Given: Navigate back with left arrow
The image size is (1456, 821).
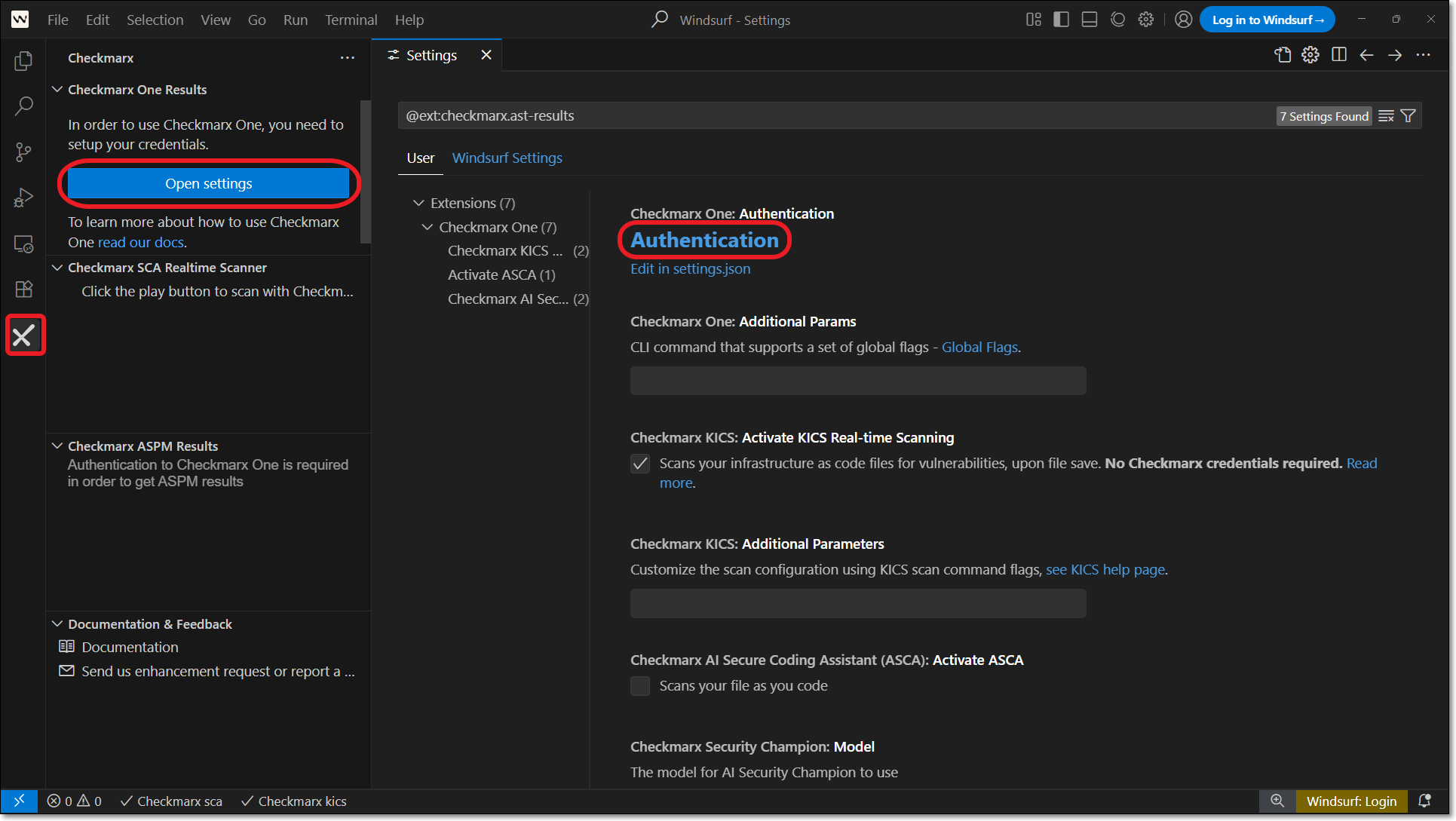Looking at the screenshot, I should tap(1367, 55).
